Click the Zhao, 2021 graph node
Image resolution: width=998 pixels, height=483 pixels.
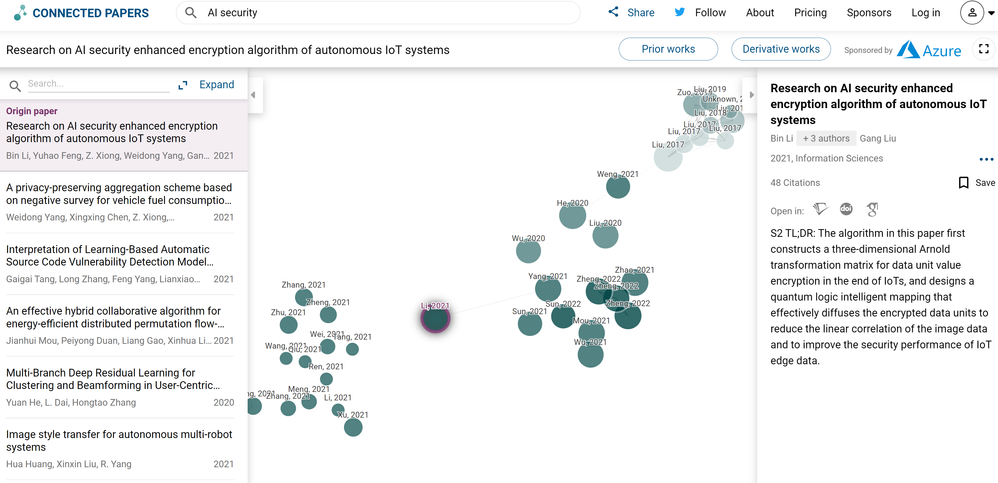pos(635,283)
